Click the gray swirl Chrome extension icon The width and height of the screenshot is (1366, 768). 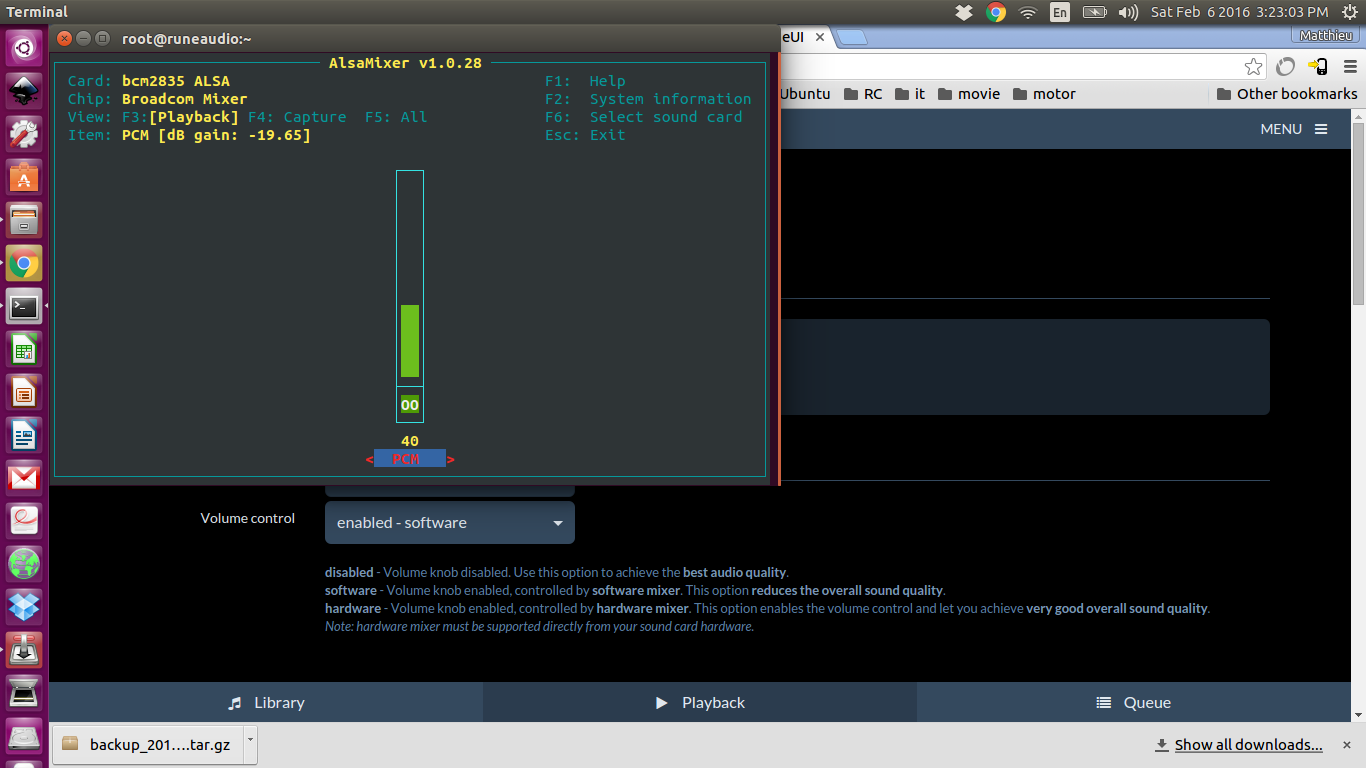pos(1286,67)
